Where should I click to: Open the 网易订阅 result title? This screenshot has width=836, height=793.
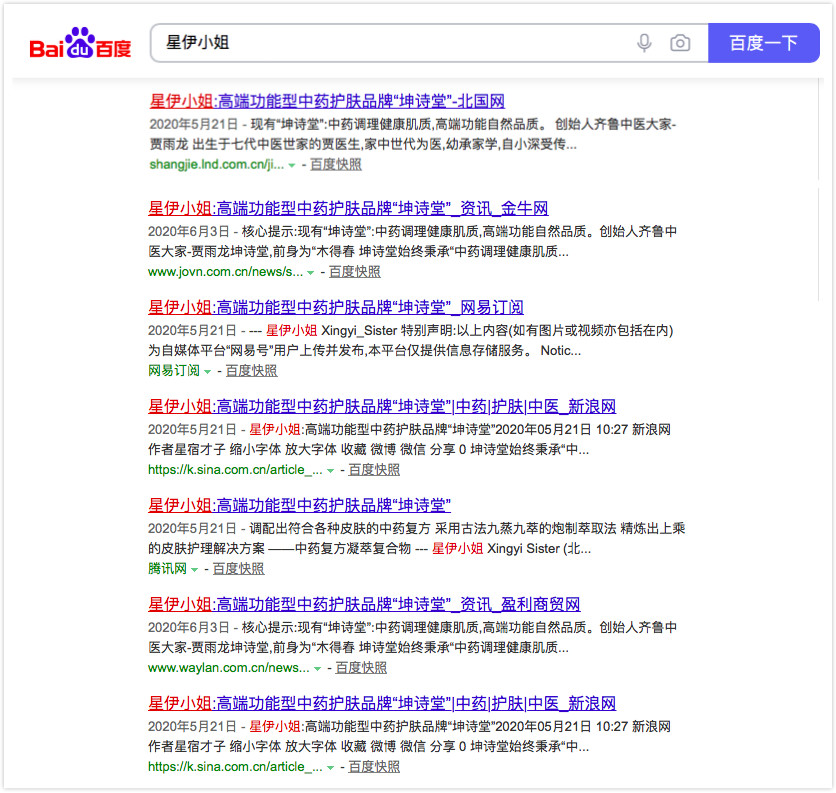[x=336, y=308]
